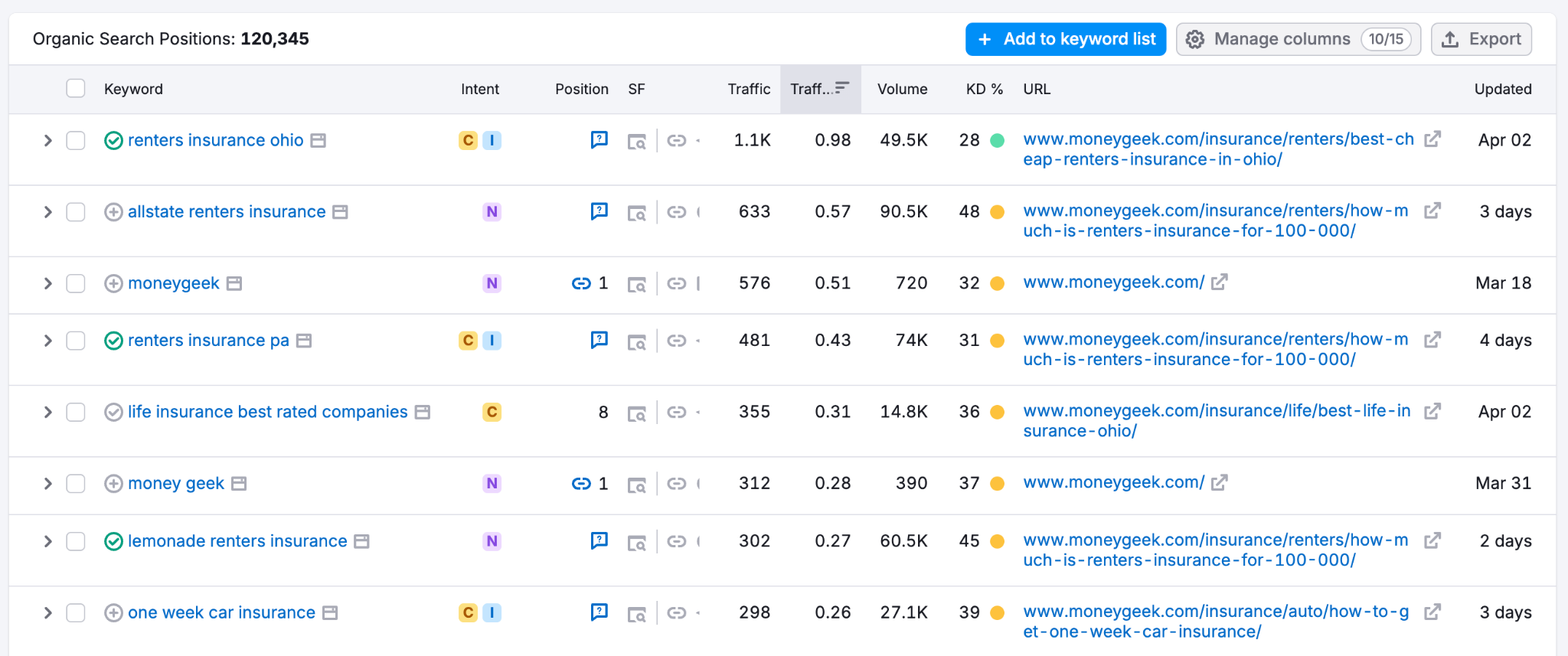This screenshot has height=656, width=1568.
Task: Sort by the KD % column header
Action: pyautogui.click(x=984, y=90)
